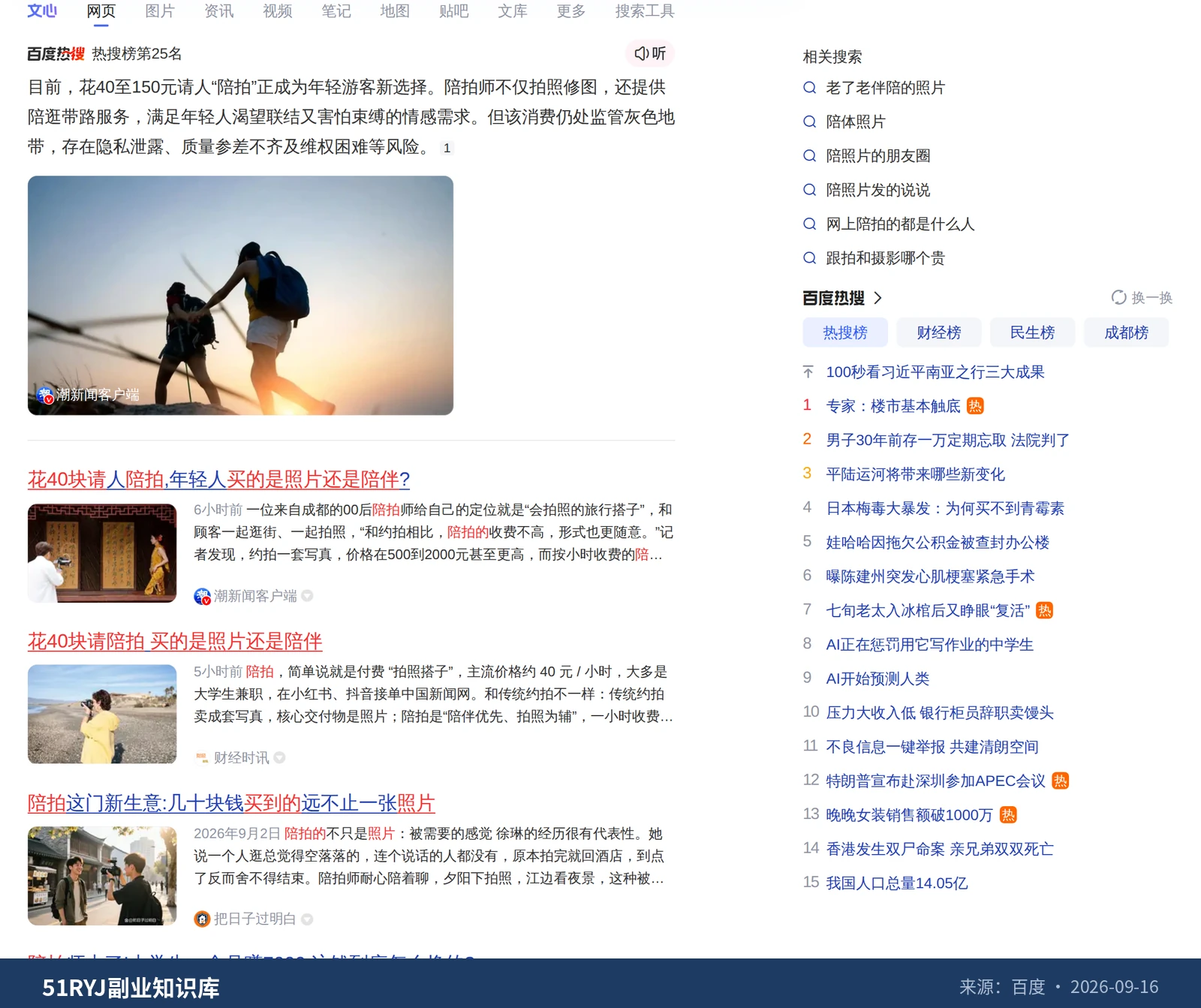Click search icon beside 网上陪拍的都是什么人
The image size is (1201, 1008).
tap(809, 224)
